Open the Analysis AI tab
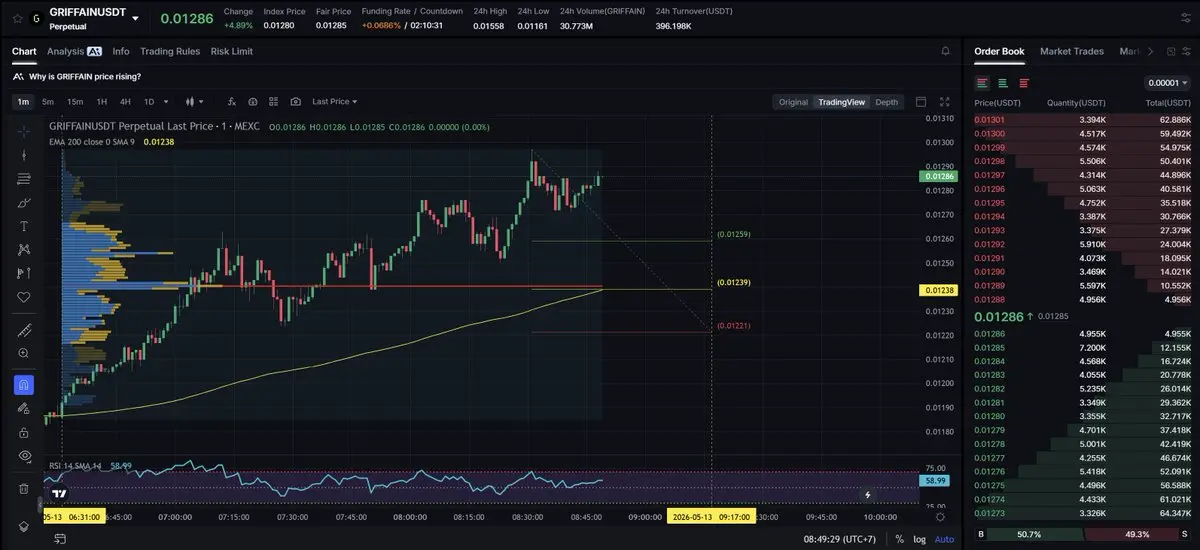1200x550 pixels. point(74,51)
